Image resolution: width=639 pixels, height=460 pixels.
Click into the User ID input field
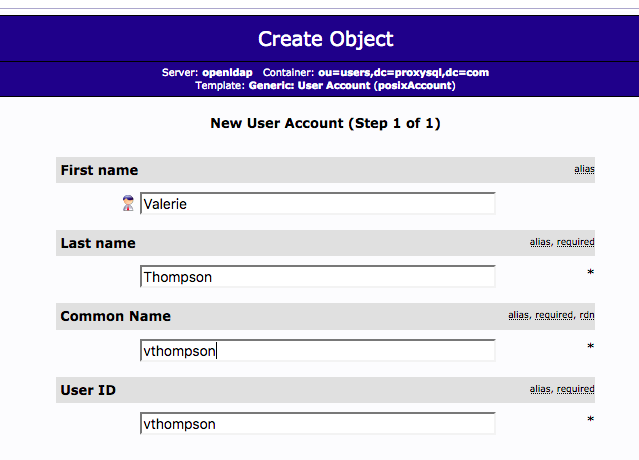tap(318, 424)
